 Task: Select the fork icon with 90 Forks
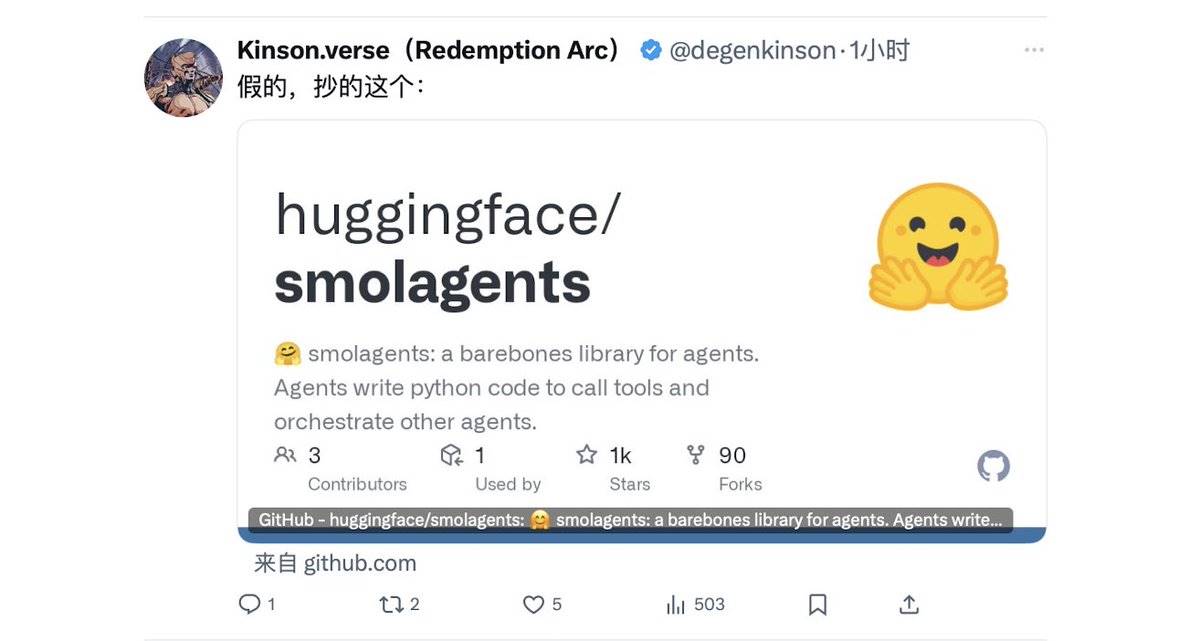(x=696, y=455)
